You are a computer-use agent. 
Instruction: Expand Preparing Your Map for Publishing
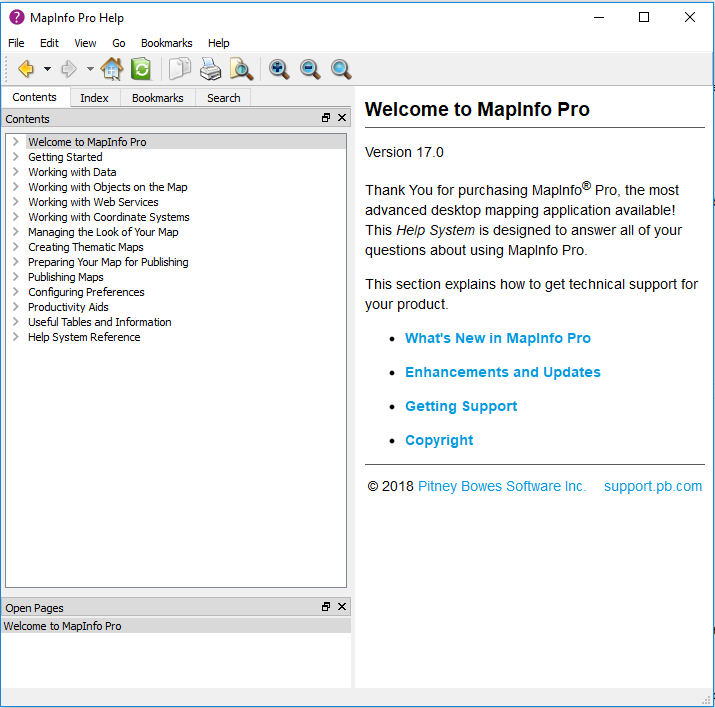[x=16, y=262]
